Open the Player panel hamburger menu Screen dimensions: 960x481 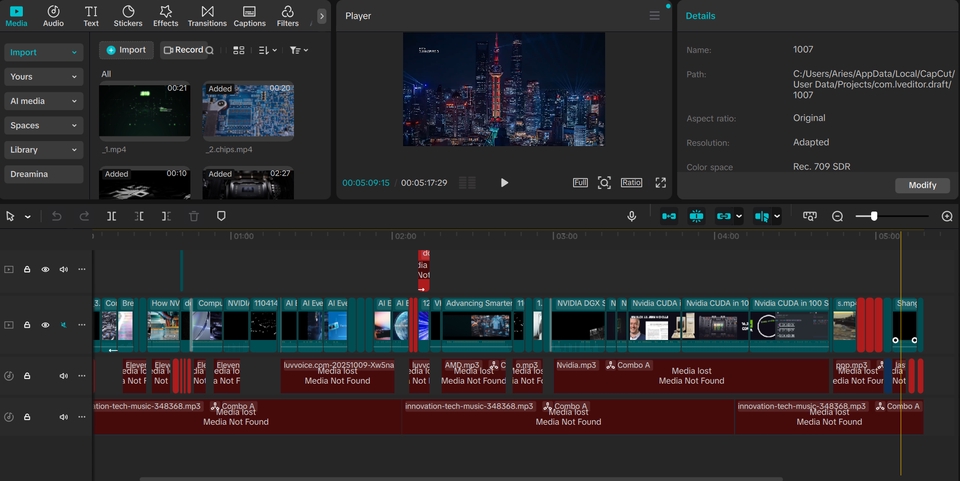tap(655, 16)
